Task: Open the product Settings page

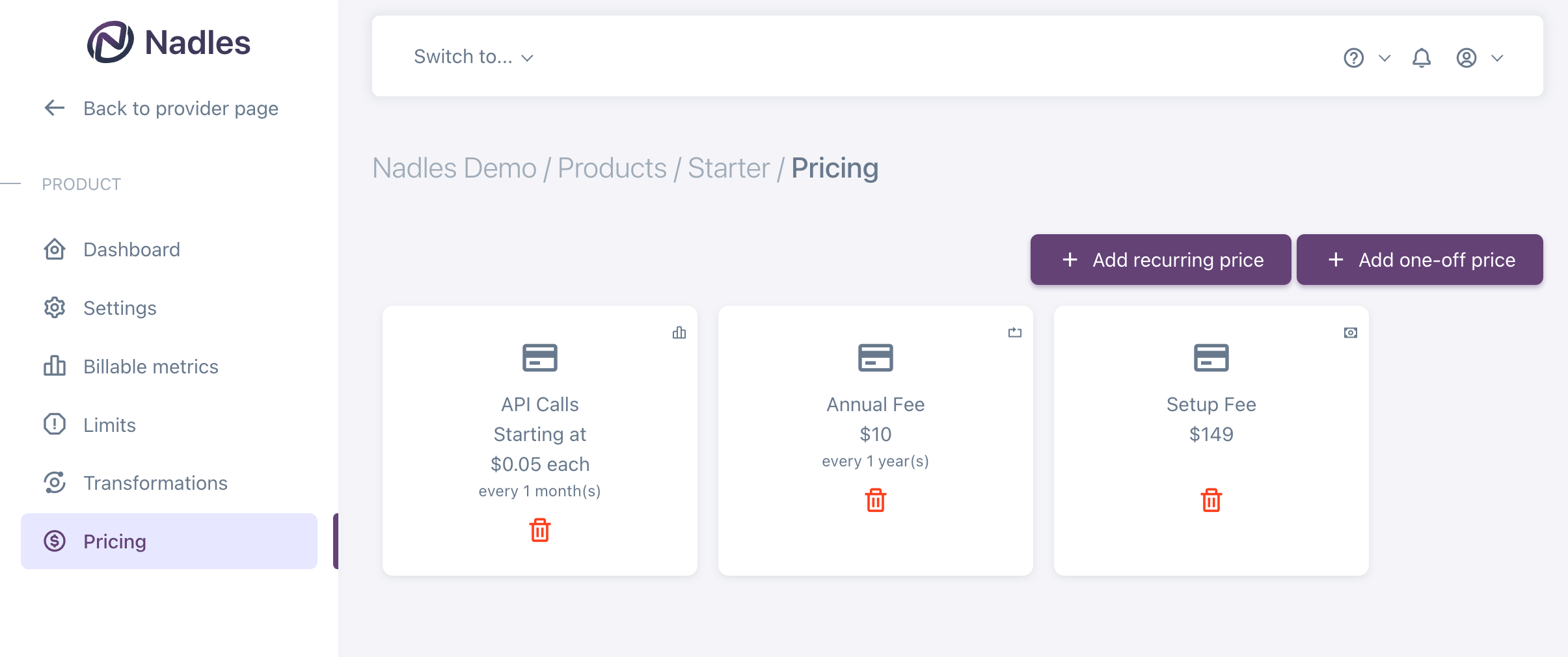Action: pyautogui.click(x=120, y=308)
